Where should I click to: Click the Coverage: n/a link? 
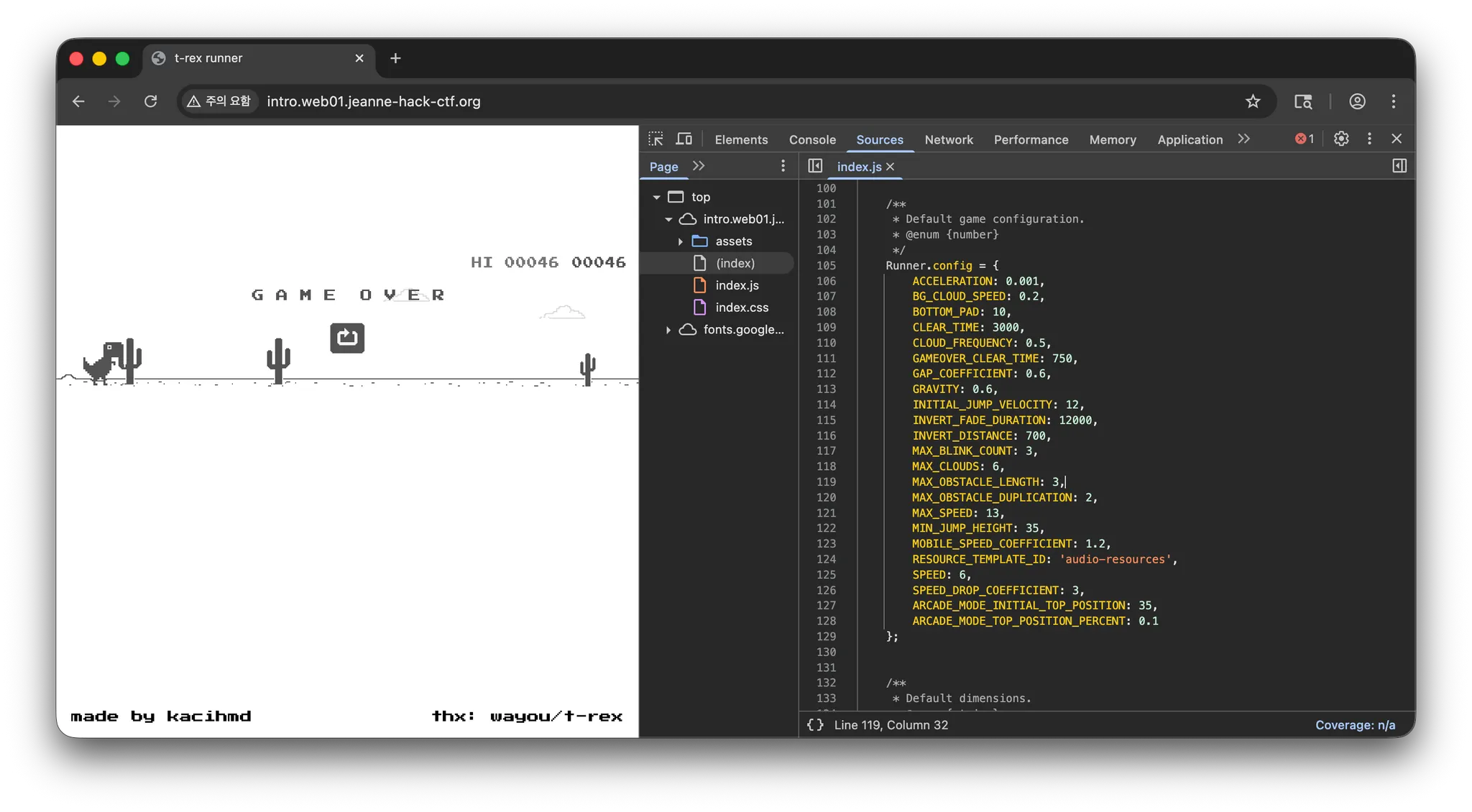point(1355,725)
